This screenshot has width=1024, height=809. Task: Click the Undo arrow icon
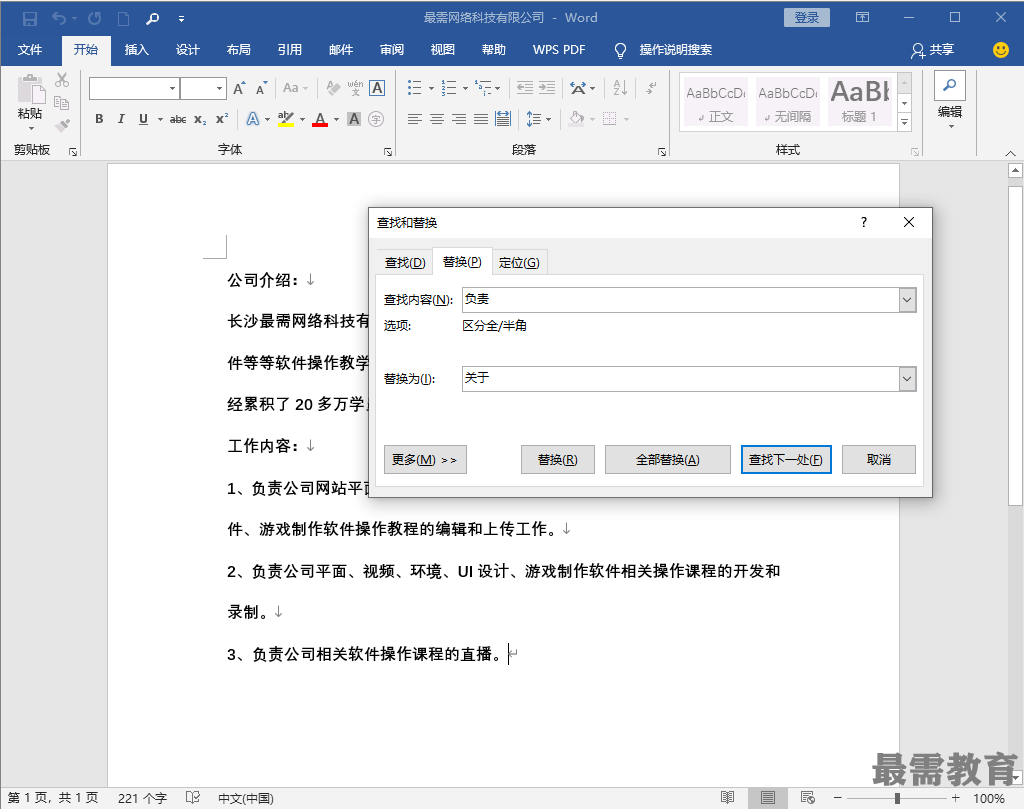point(58,18)
